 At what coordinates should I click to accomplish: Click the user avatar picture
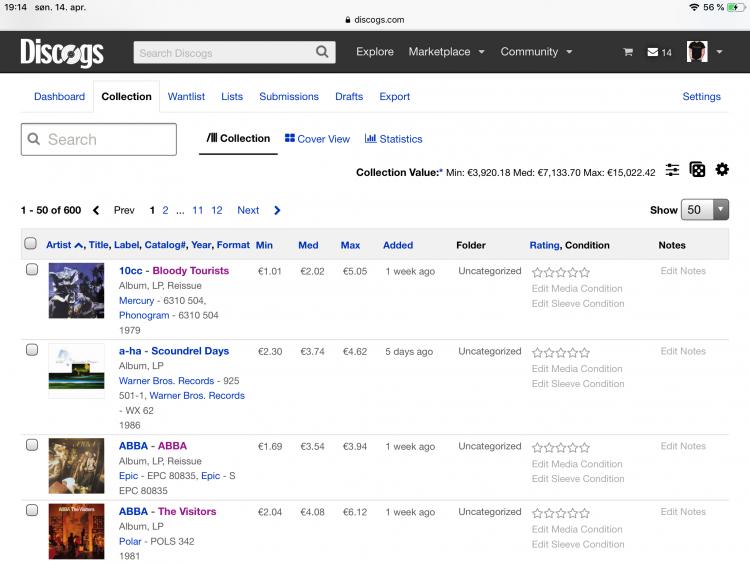click(697, 52)
